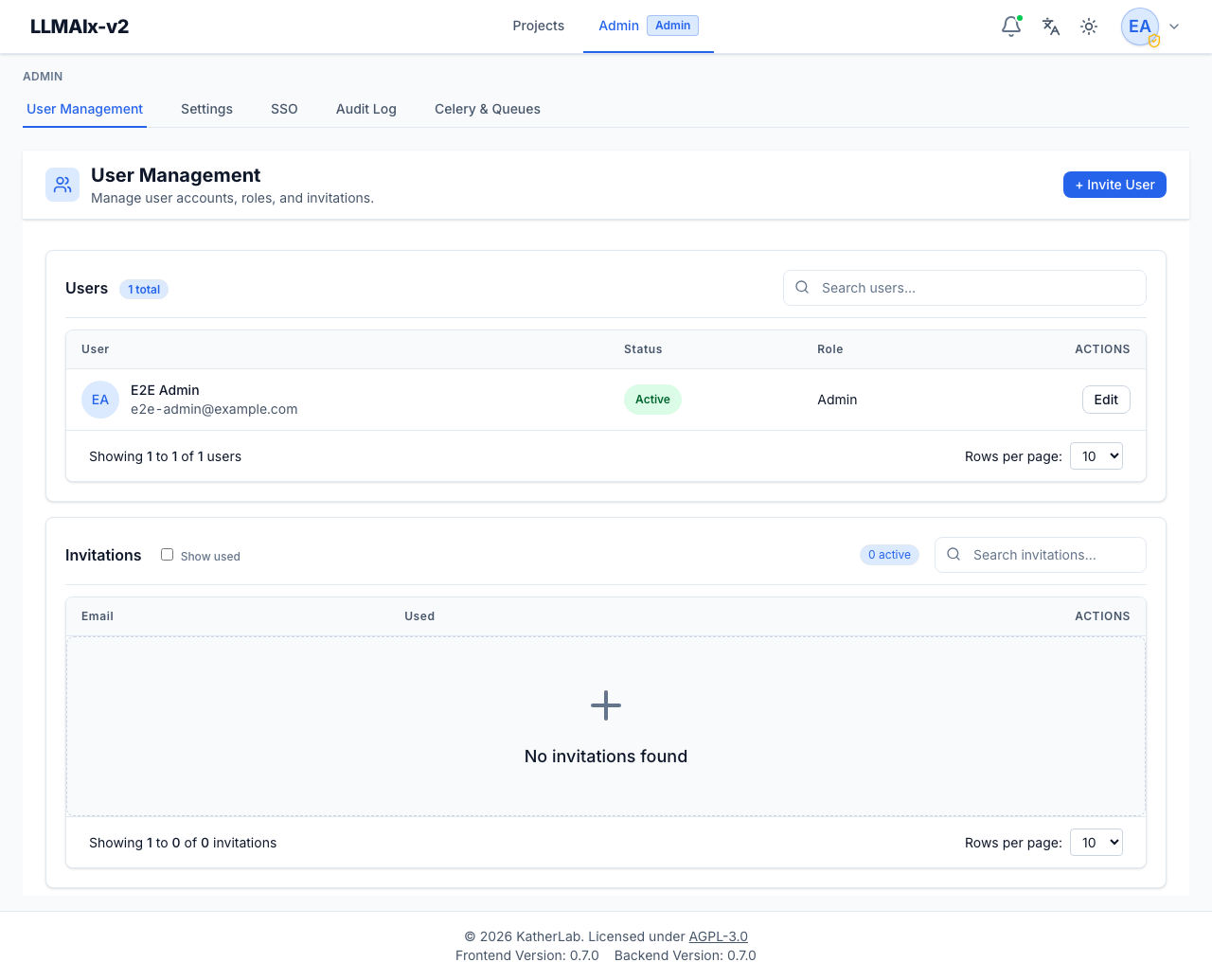Image resolution: width=1212 pixels, height=980 pixels.
Task: Enable the Show used checkbox
Action: (167, 555)
